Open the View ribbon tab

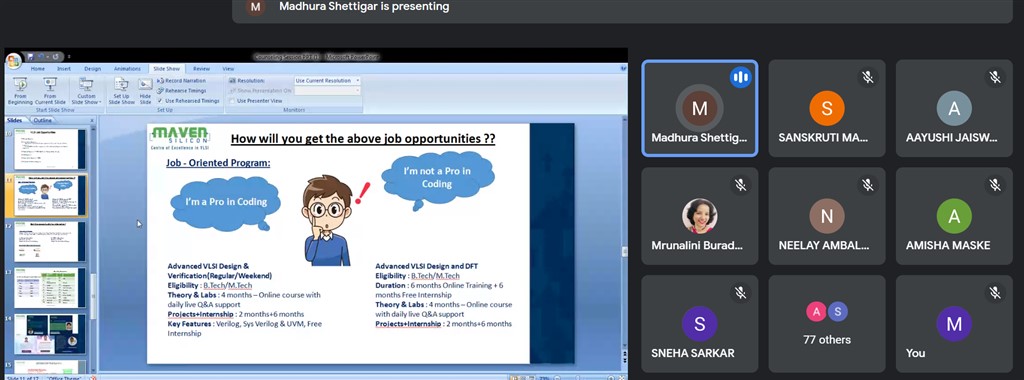228,69
